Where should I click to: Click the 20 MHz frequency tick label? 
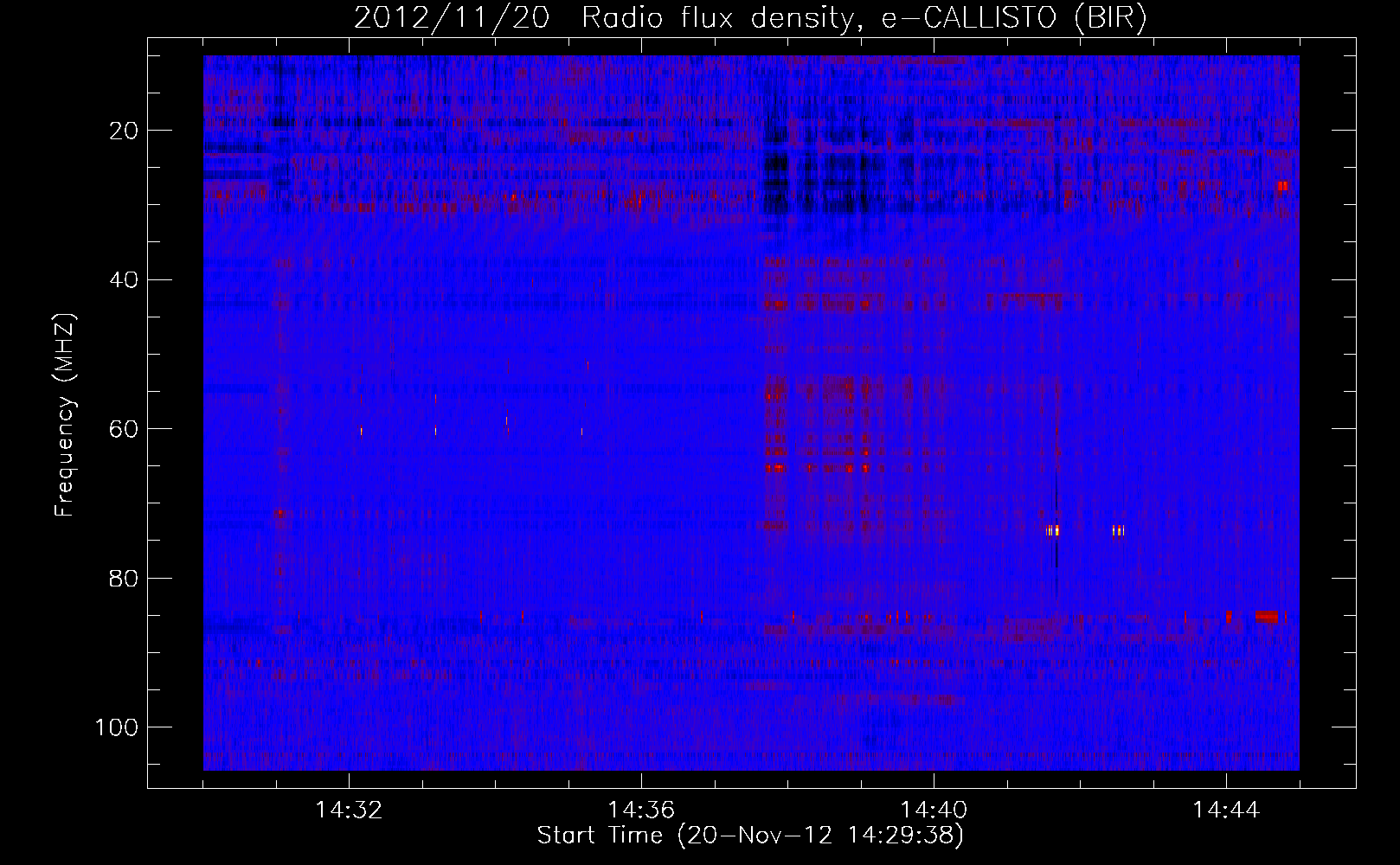(125, 131)
